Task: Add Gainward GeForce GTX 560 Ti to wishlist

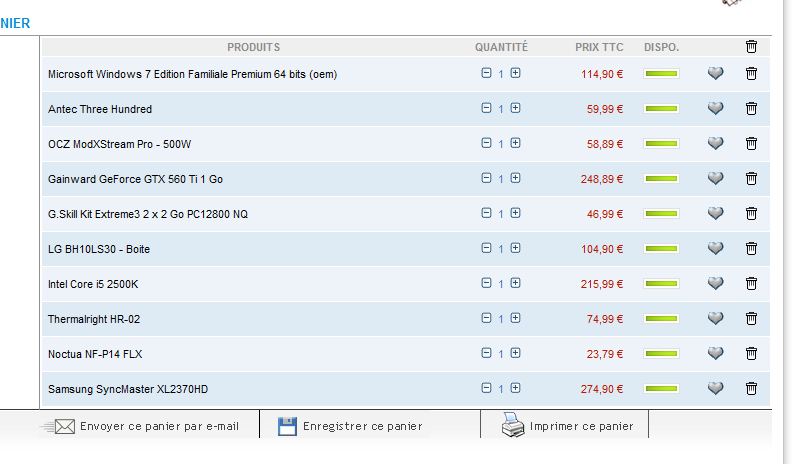Action: tap(715, 178)
